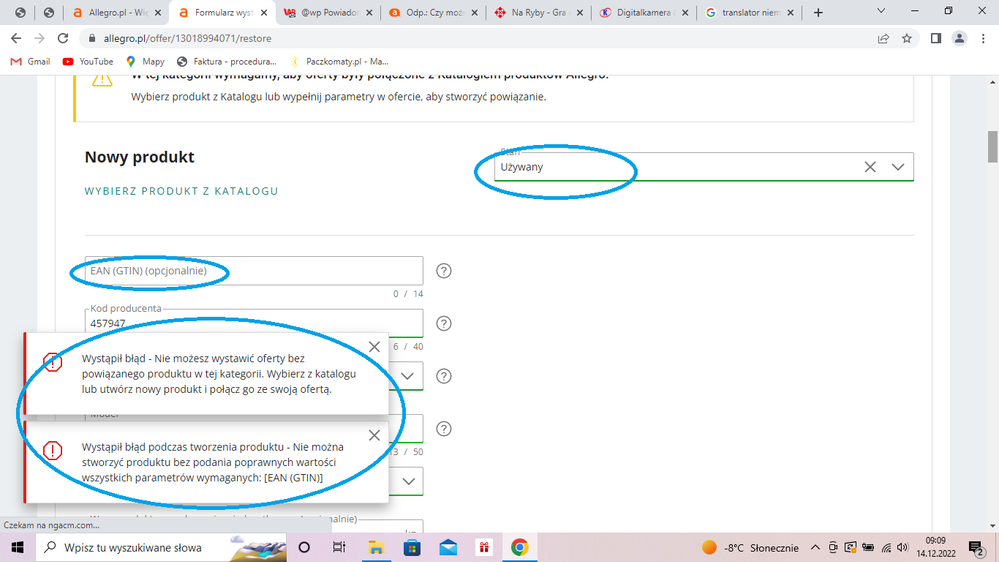This screenshot has height=562, width=999.
Task: Click the scrollbar down arrow
Action: [x=993, y=526]
